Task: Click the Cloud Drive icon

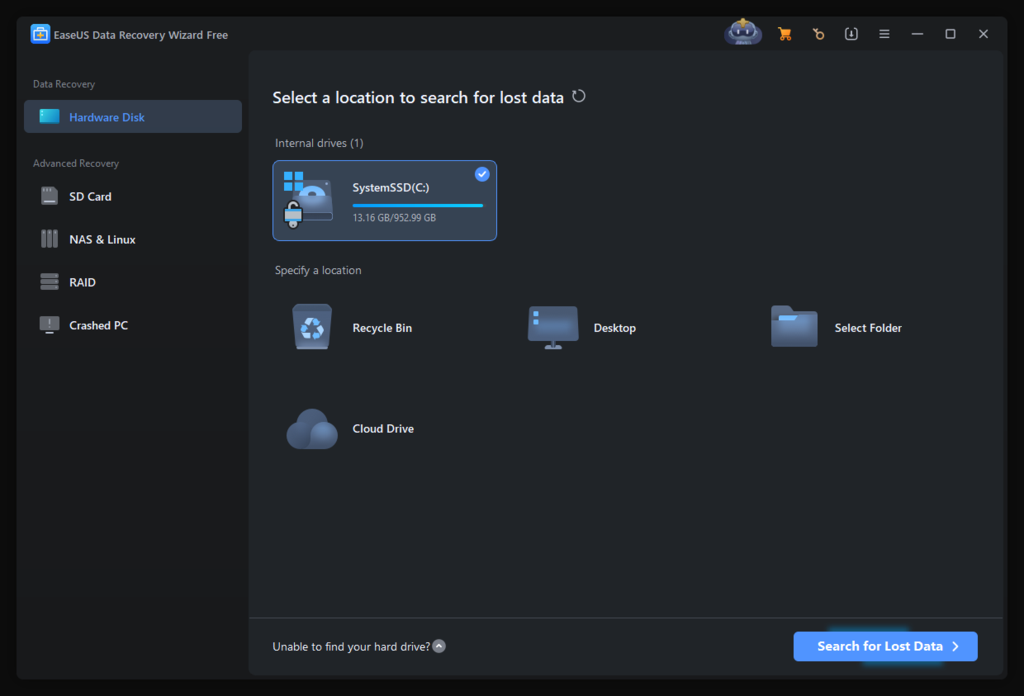Action: tap(312, 429)
